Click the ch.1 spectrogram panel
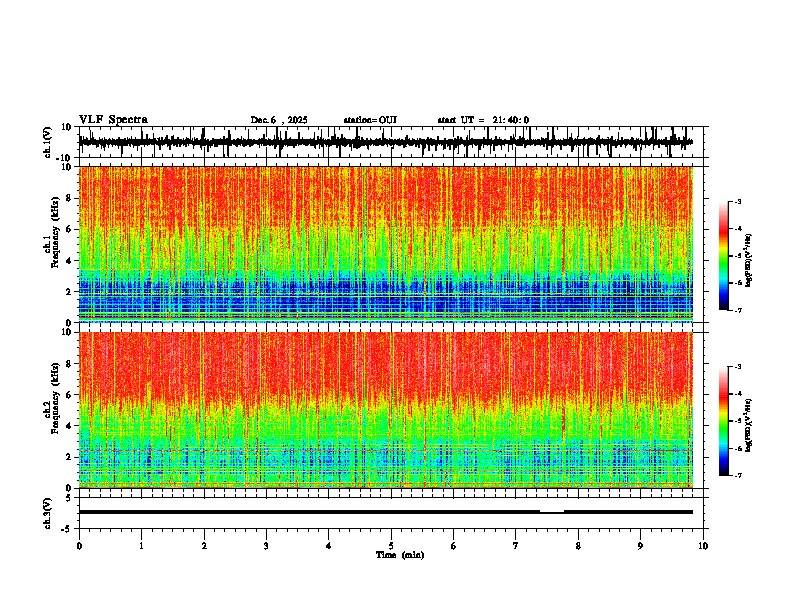Image resolution: width=792 pixels, height=612 pixels. 386,244
